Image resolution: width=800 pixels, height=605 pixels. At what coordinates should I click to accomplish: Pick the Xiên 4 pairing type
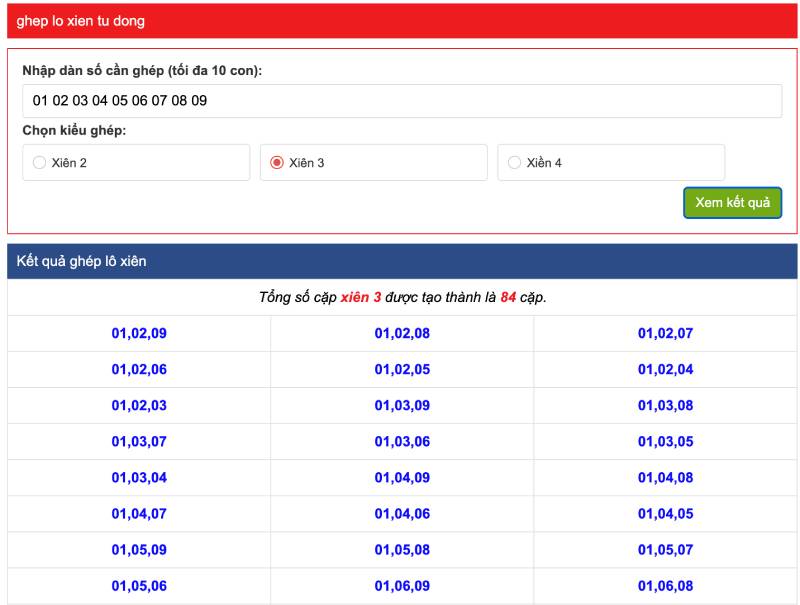[515, 163]
